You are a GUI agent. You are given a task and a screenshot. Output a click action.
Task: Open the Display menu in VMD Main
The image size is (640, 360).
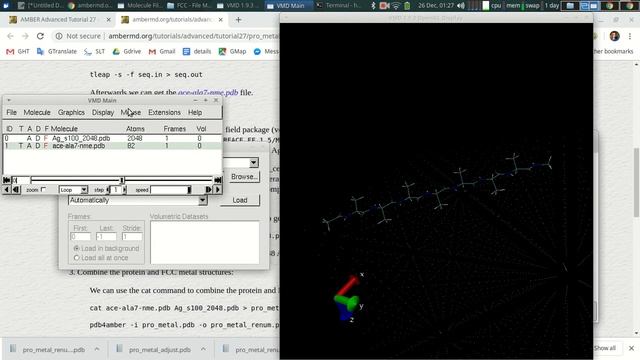(103, 112)
